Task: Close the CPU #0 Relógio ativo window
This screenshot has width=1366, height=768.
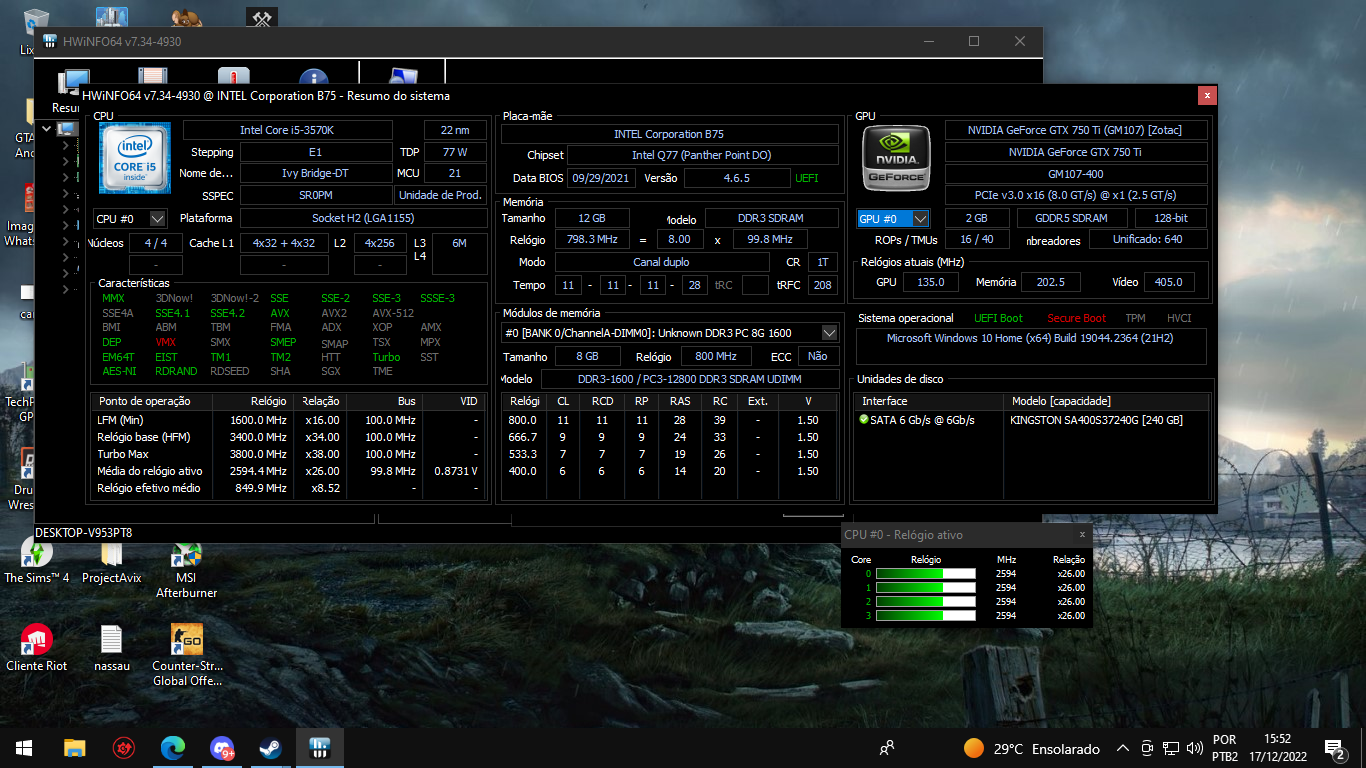Action: click(1081, 535)
